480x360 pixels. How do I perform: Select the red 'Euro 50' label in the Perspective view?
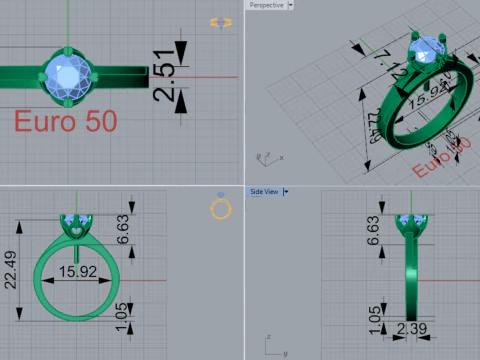click(x=442, y=158)
